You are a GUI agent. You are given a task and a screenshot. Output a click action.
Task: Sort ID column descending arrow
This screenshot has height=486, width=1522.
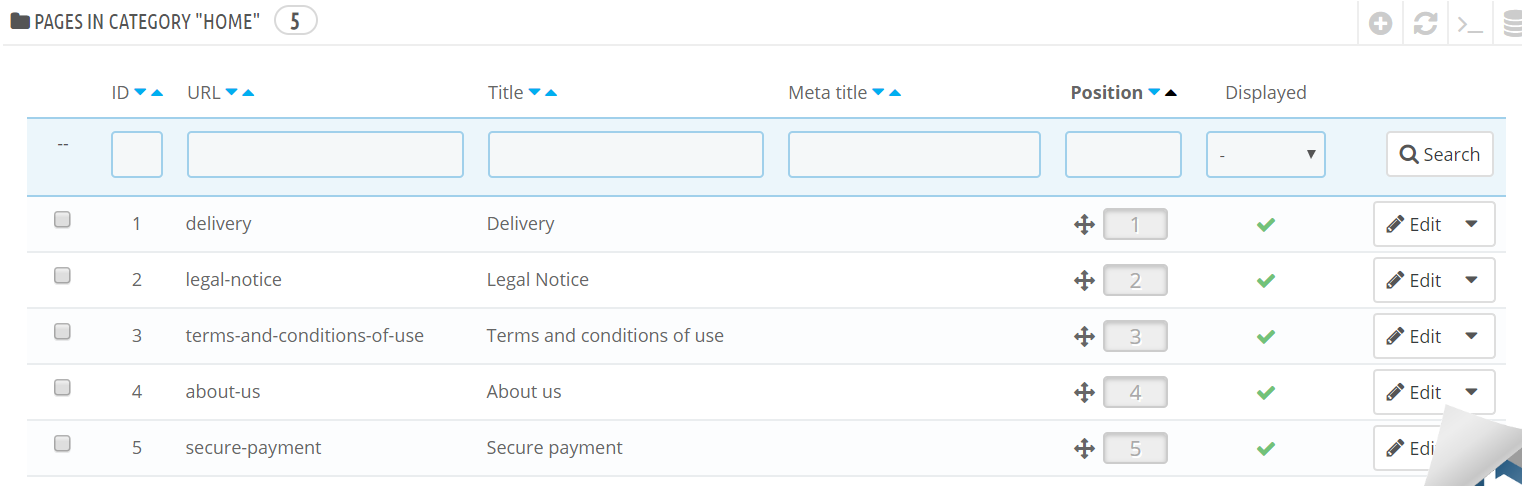click(x=141, y=93)
